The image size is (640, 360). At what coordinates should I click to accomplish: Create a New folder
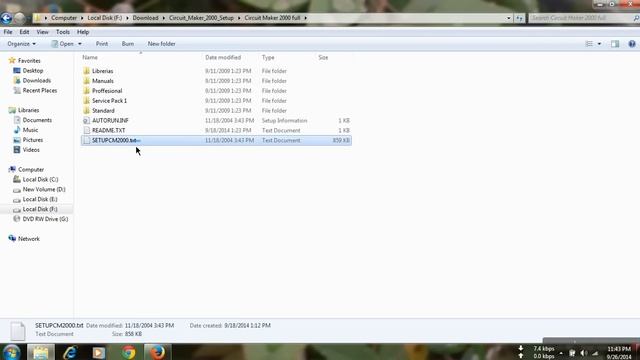(x=162, y=44)
